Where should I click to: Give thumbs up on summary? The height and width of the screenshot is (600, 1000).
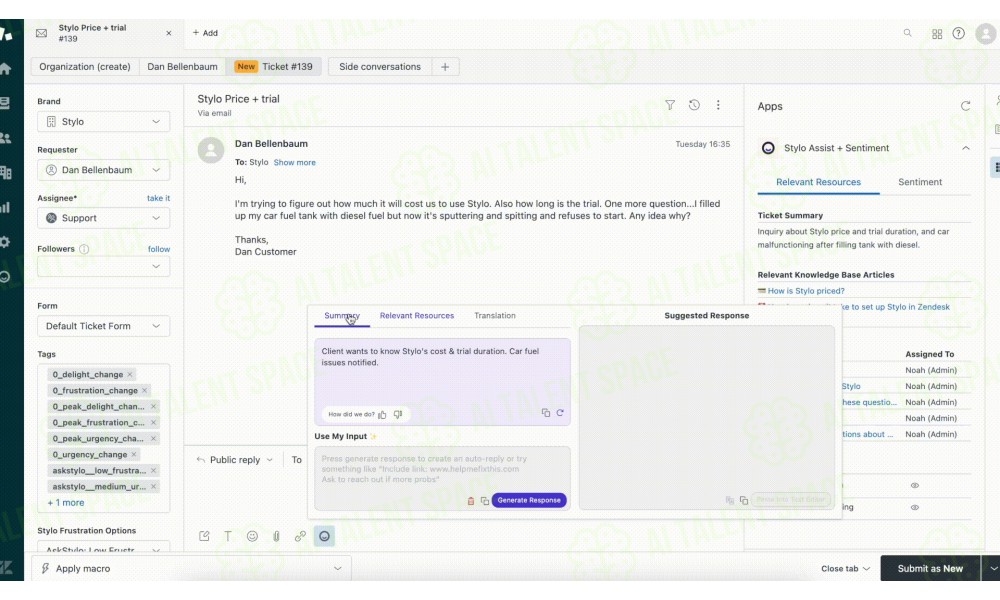click(x=383, y=414)
